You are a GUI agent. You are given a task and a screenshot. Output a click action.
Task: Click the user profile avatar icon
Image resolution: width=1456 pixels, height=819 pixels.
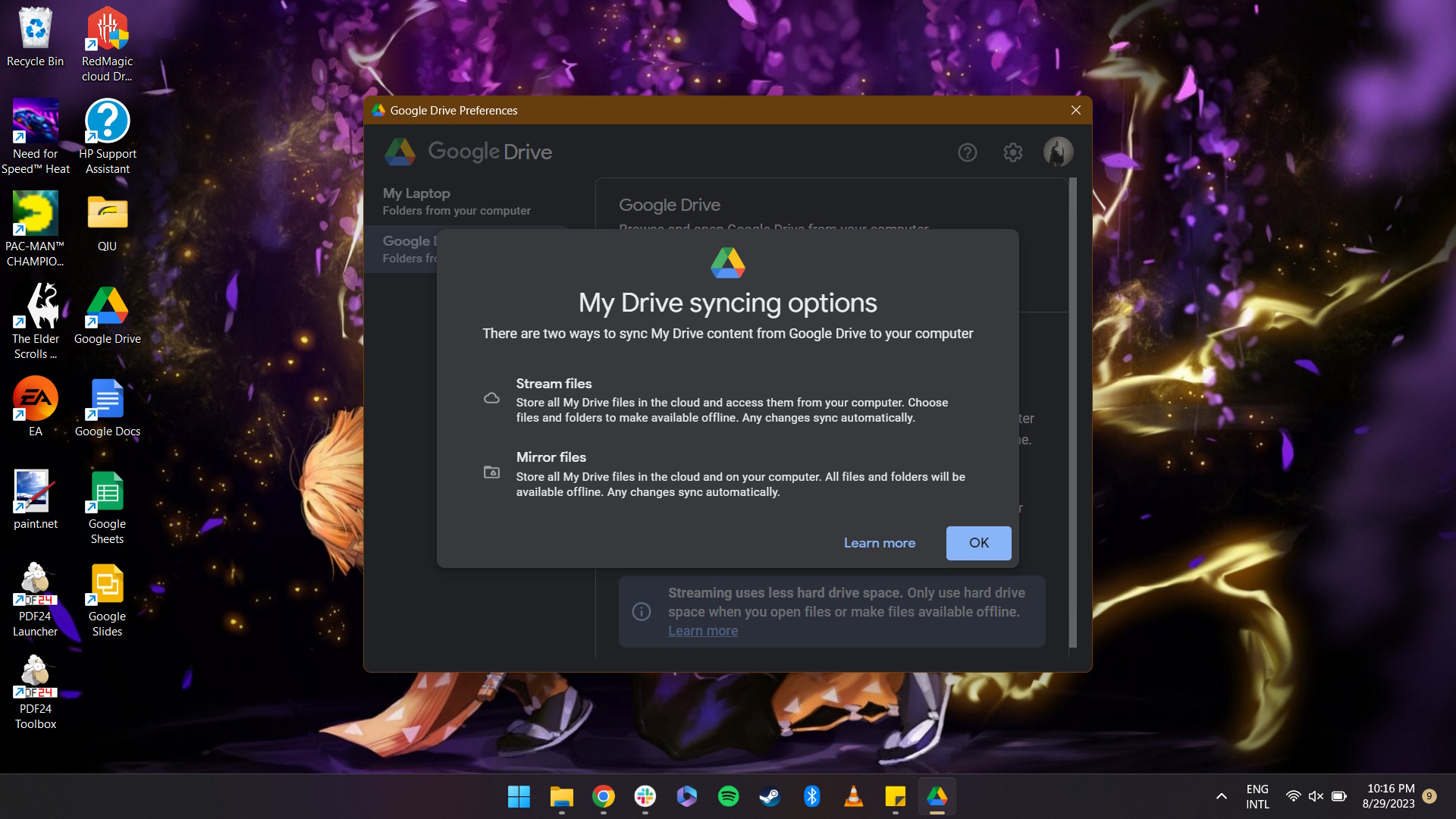(1058, 152)
